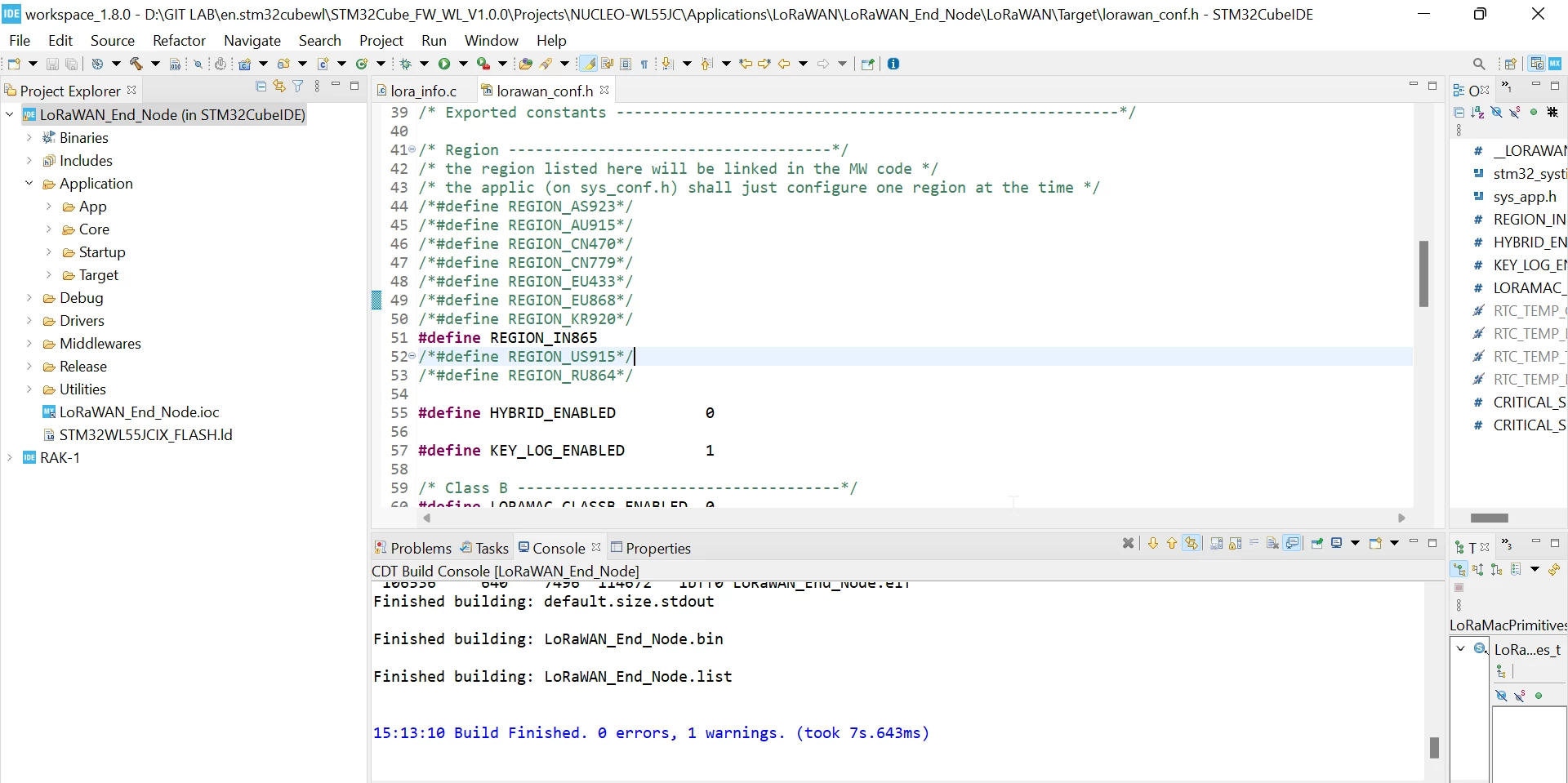Switch to the Problems tab
Image resolution: width=1568 pixels, height=783 pixels.
[x=413, y=548]
